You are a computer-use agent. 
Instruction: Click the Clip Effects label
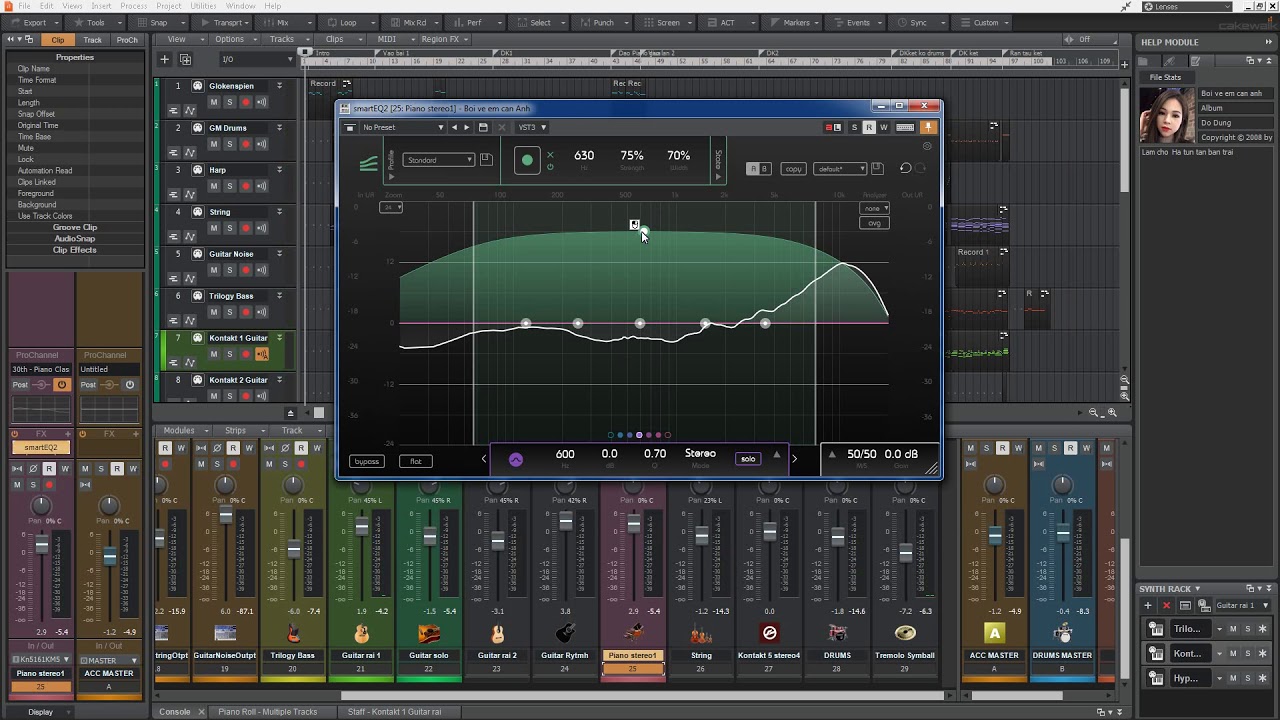coord(75,250)
